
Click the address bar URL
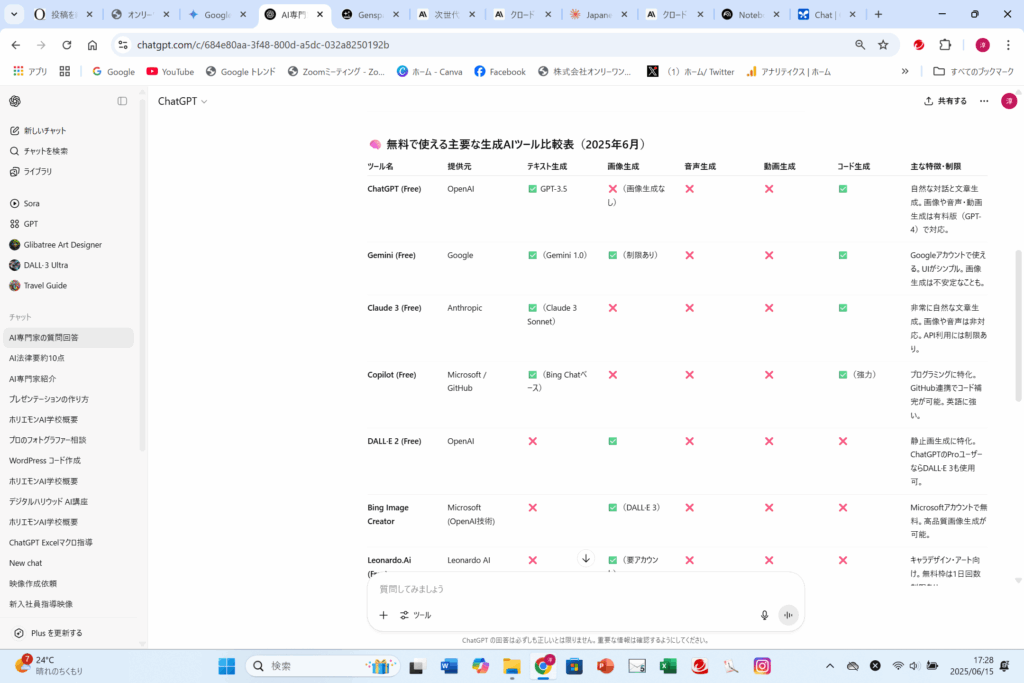coord(263,45)
